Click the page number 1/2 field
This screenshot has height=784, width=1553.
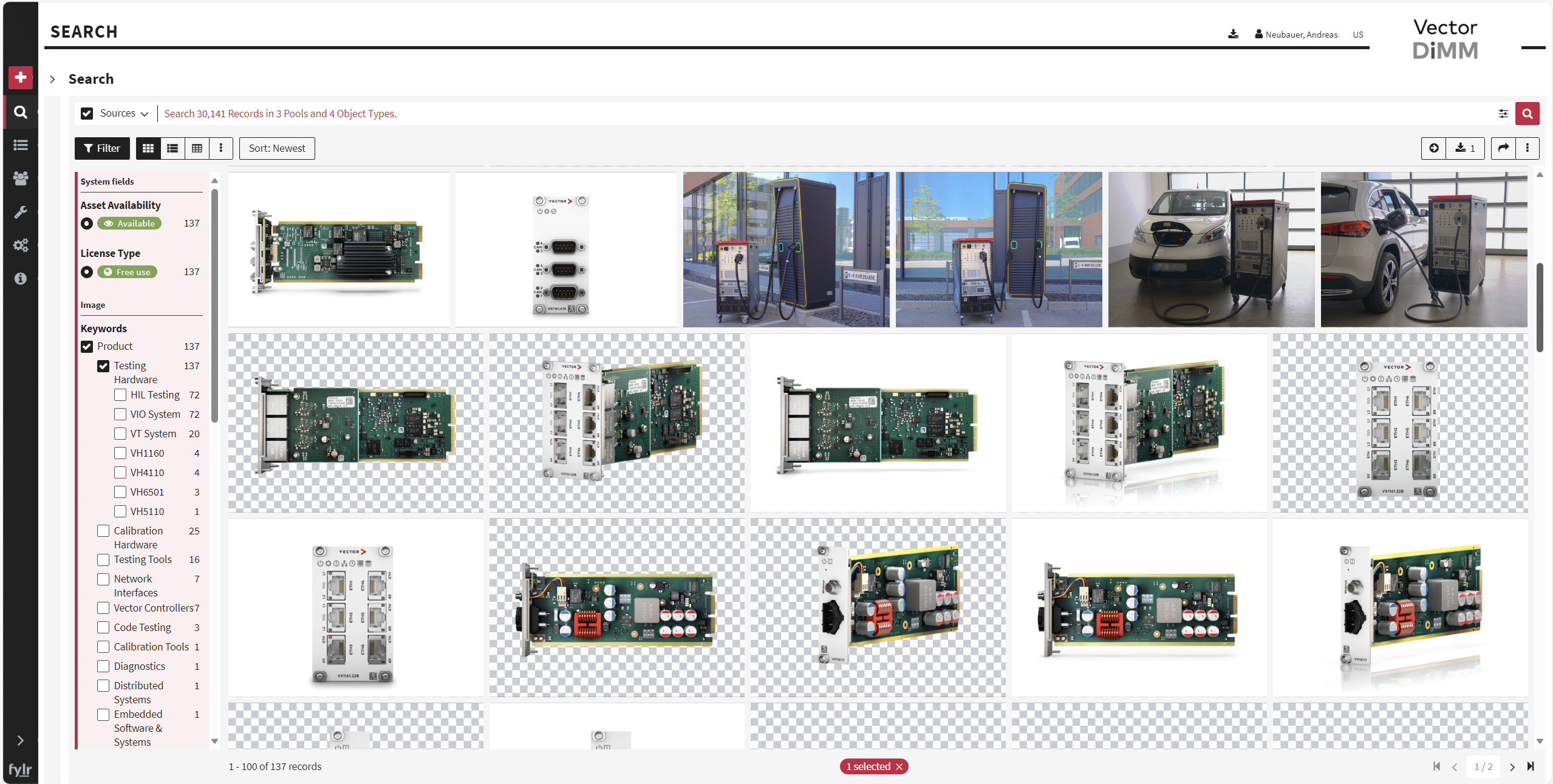pos(1483,767)
